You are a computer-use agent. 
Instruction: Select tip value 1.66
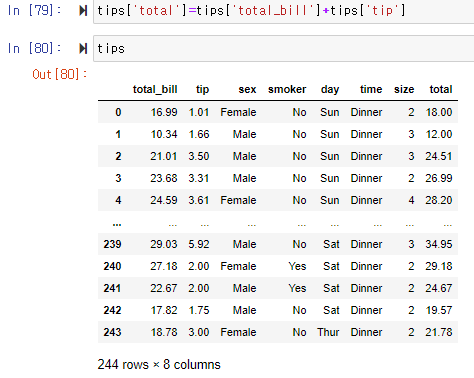[x=199, y=134]
